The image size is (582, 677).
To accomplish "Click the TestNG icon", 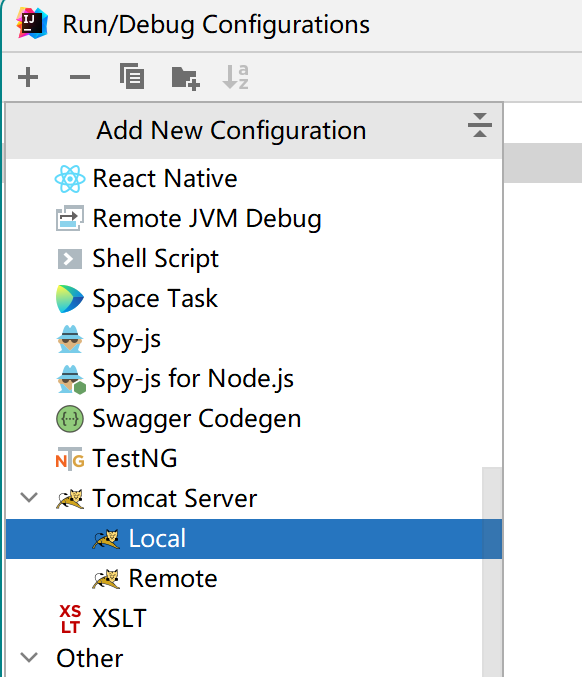I will [x=70, y=459].
